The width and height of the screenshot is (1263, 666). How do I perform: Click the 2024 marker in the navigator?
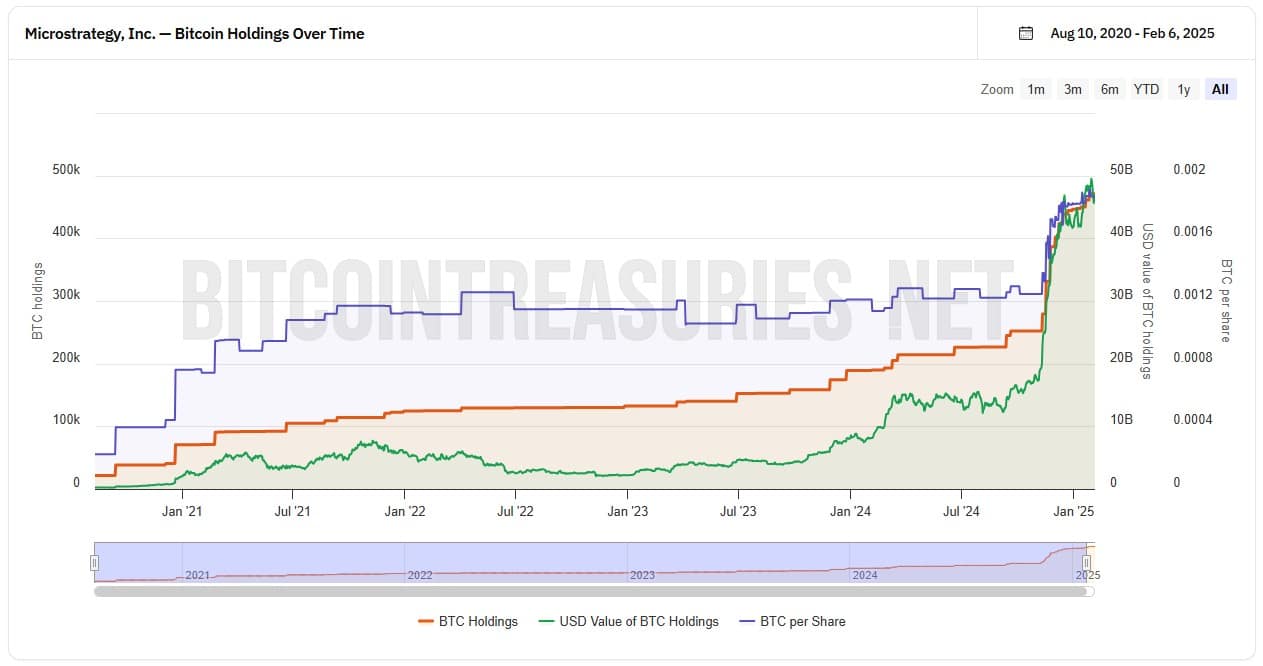tap(864, 576)
